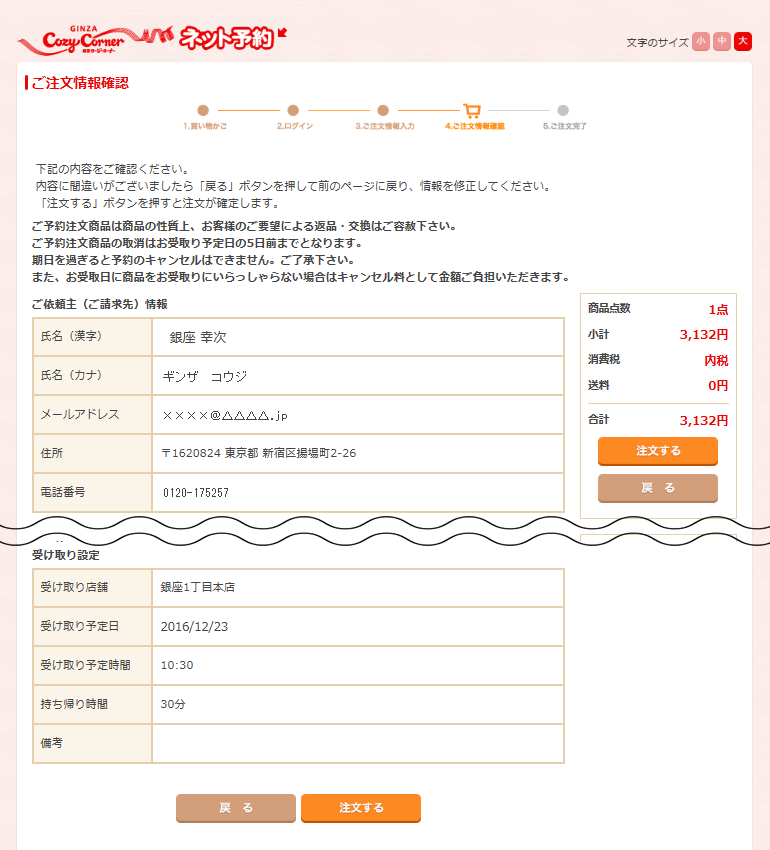This screenshot has height=850, width=770.
Task: Click the empty 備考 remarks cell
Action: point(357,744)
